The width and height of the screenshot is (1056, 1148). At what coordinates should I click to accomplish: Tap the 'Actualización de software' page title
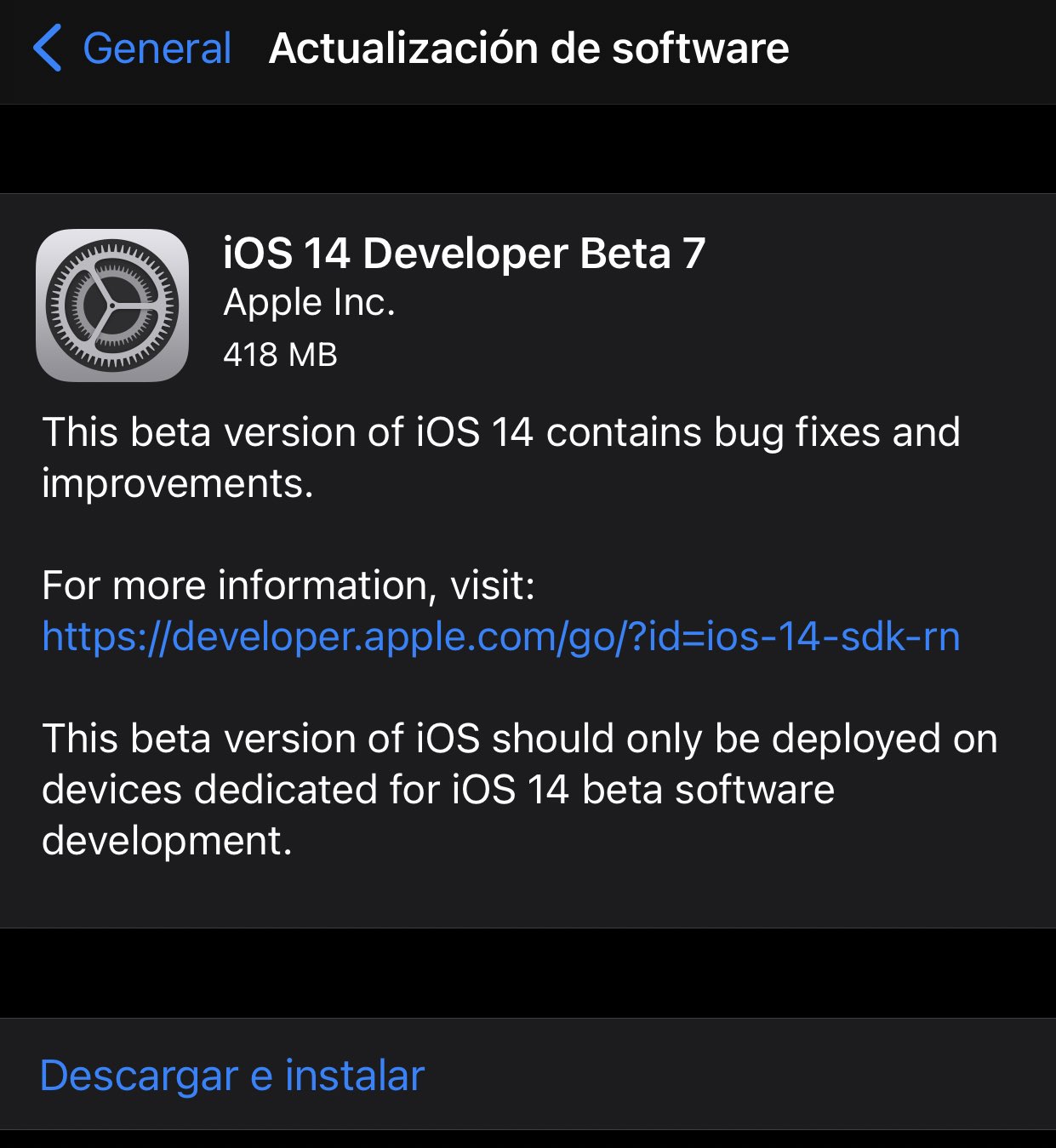[x=528, y=49]
